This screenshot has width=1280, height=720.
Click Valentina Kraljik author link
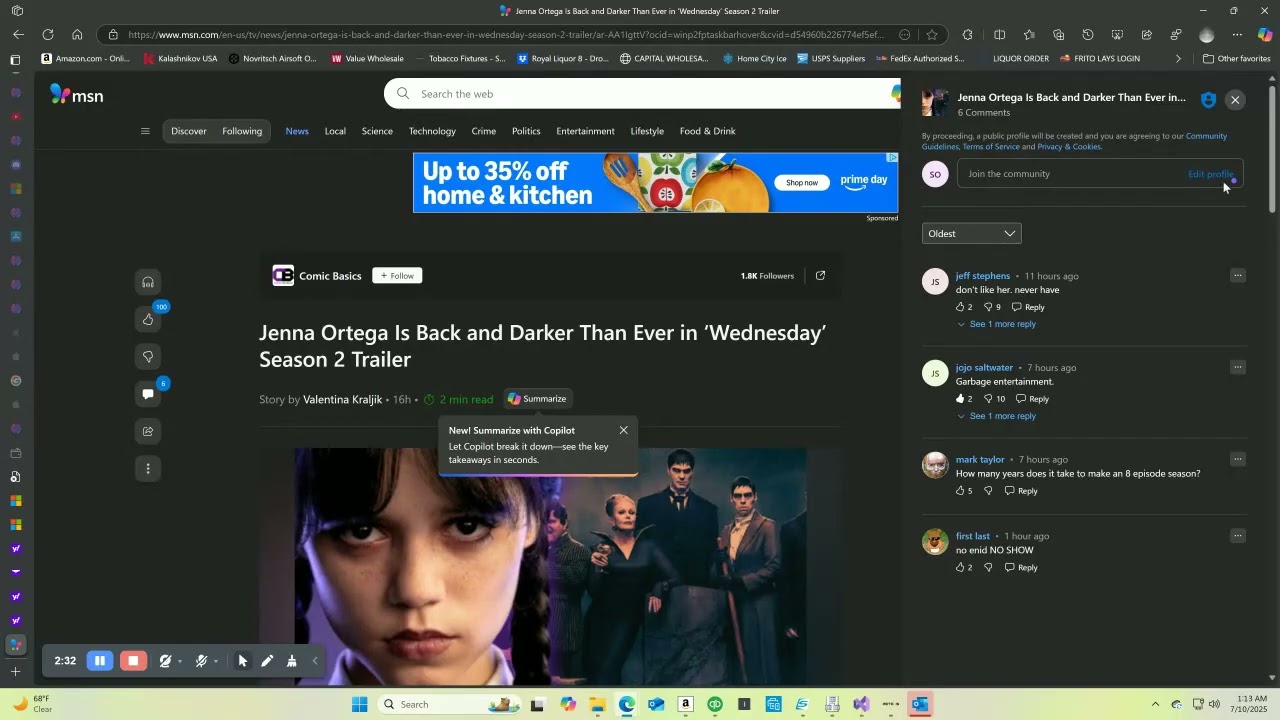coord(342,399)
